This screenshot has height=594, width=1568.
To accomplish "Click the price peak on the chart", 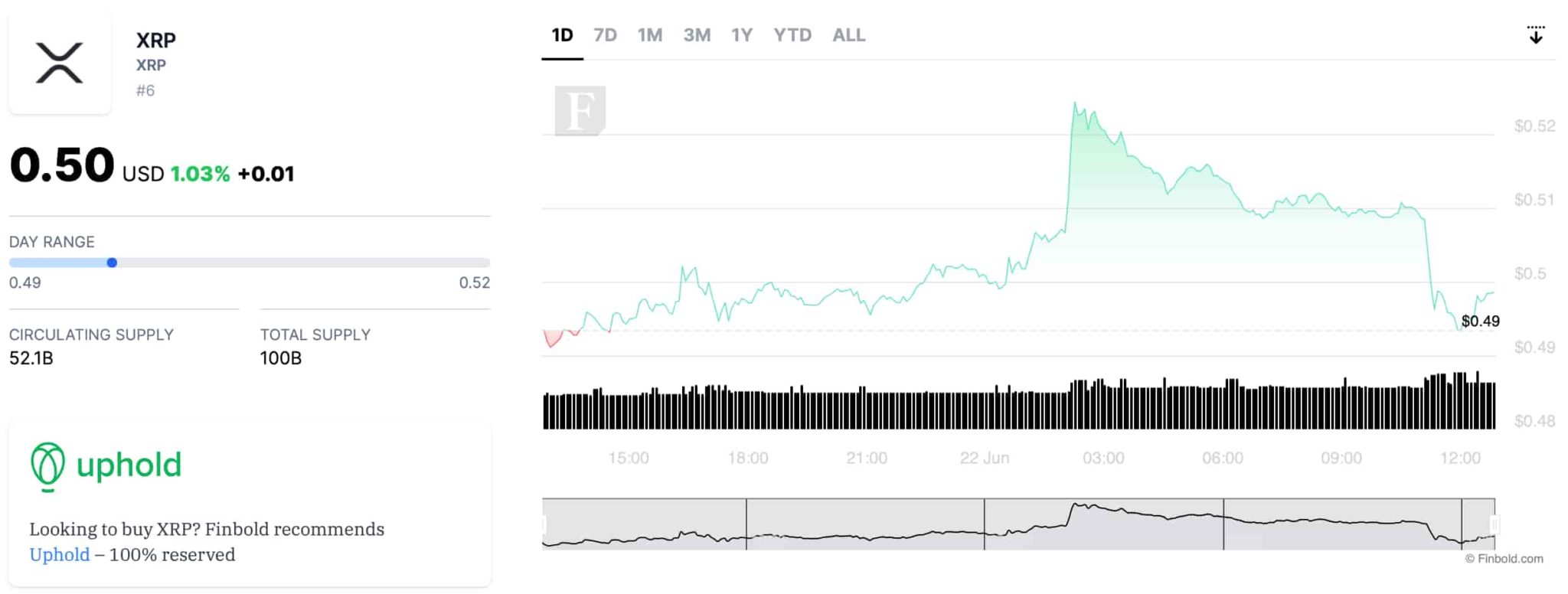I will 1075,104.
